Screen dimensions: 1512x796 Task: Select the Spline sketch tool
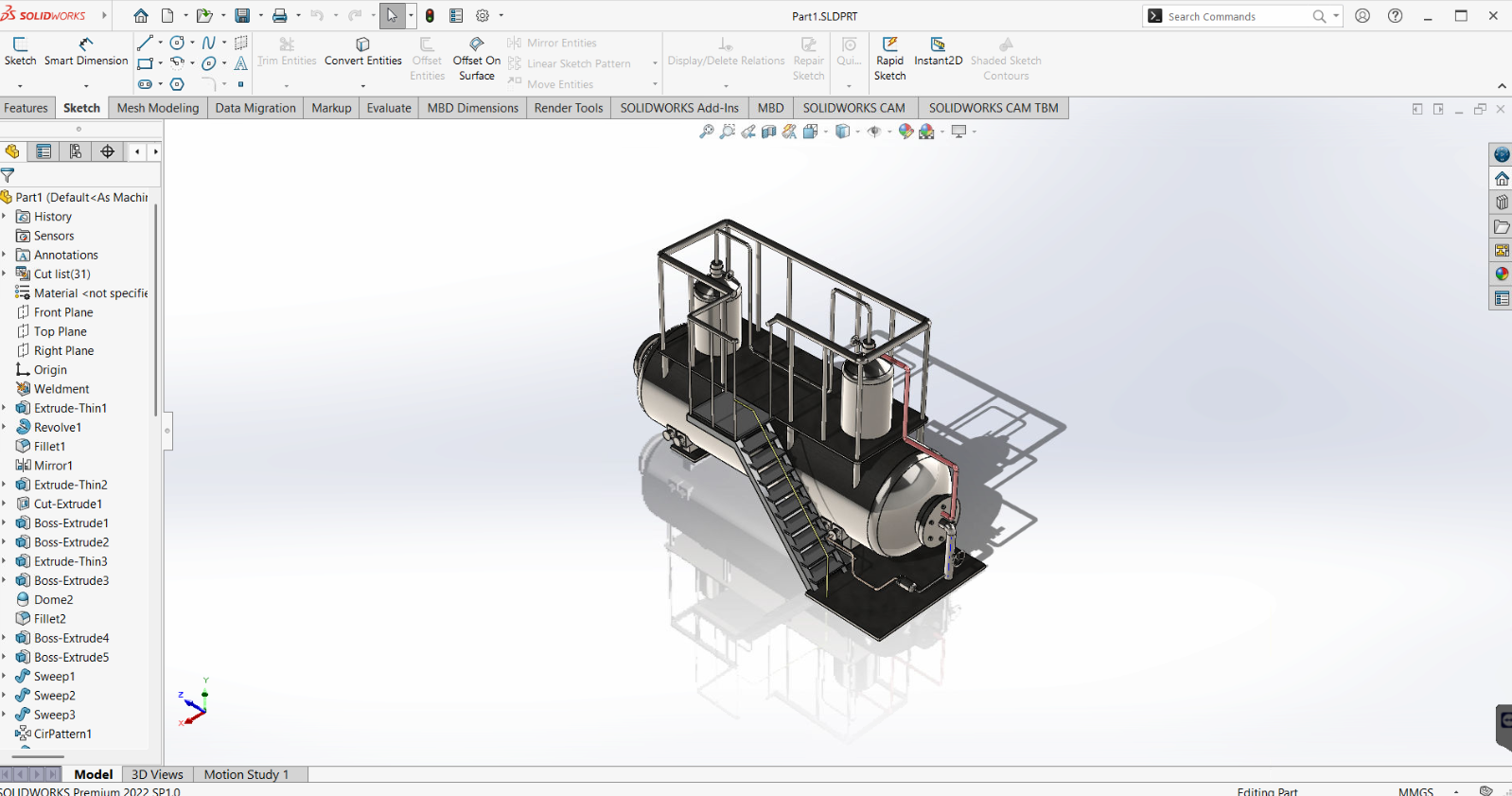[x=209, y=43]
